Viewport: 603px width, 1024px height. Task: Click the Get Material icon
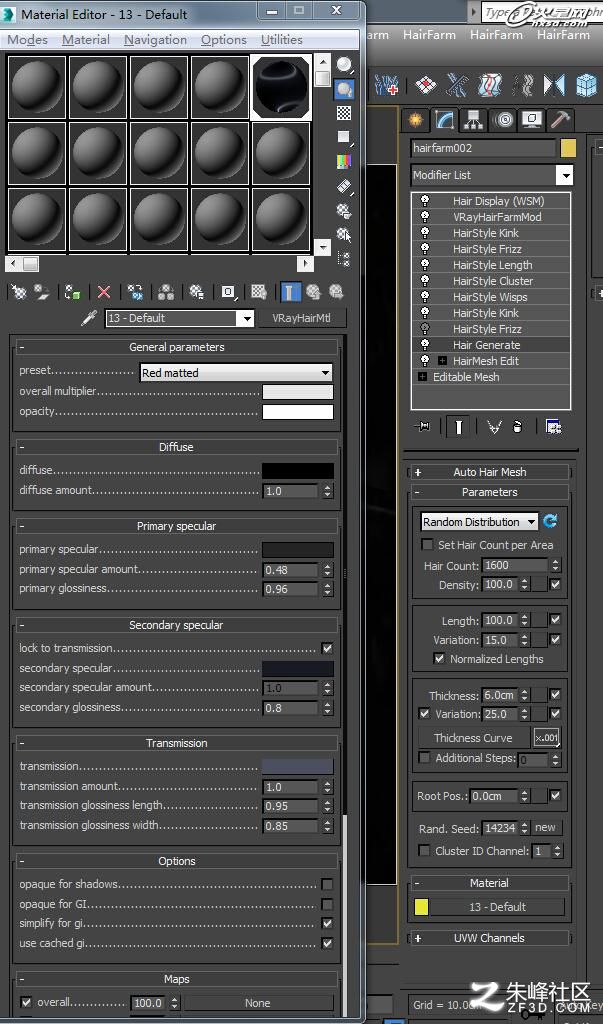[19, 292]
